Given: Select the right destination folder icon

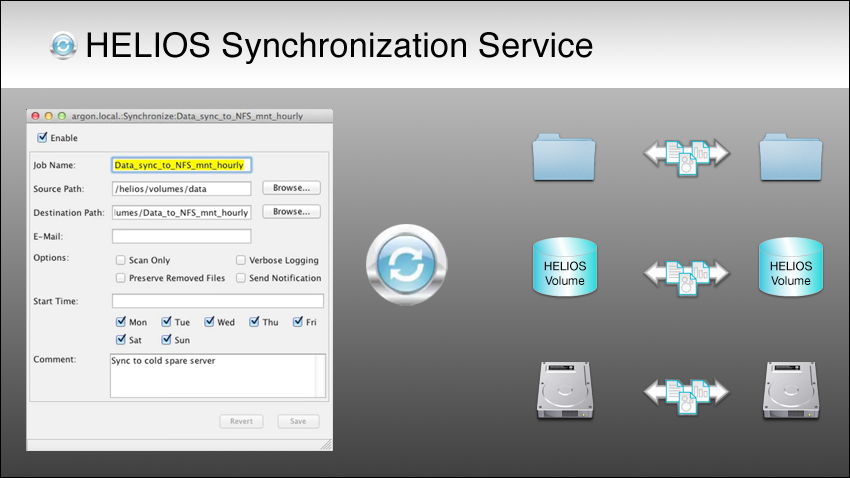Looking at the screenshot, I should coord(791,157).
